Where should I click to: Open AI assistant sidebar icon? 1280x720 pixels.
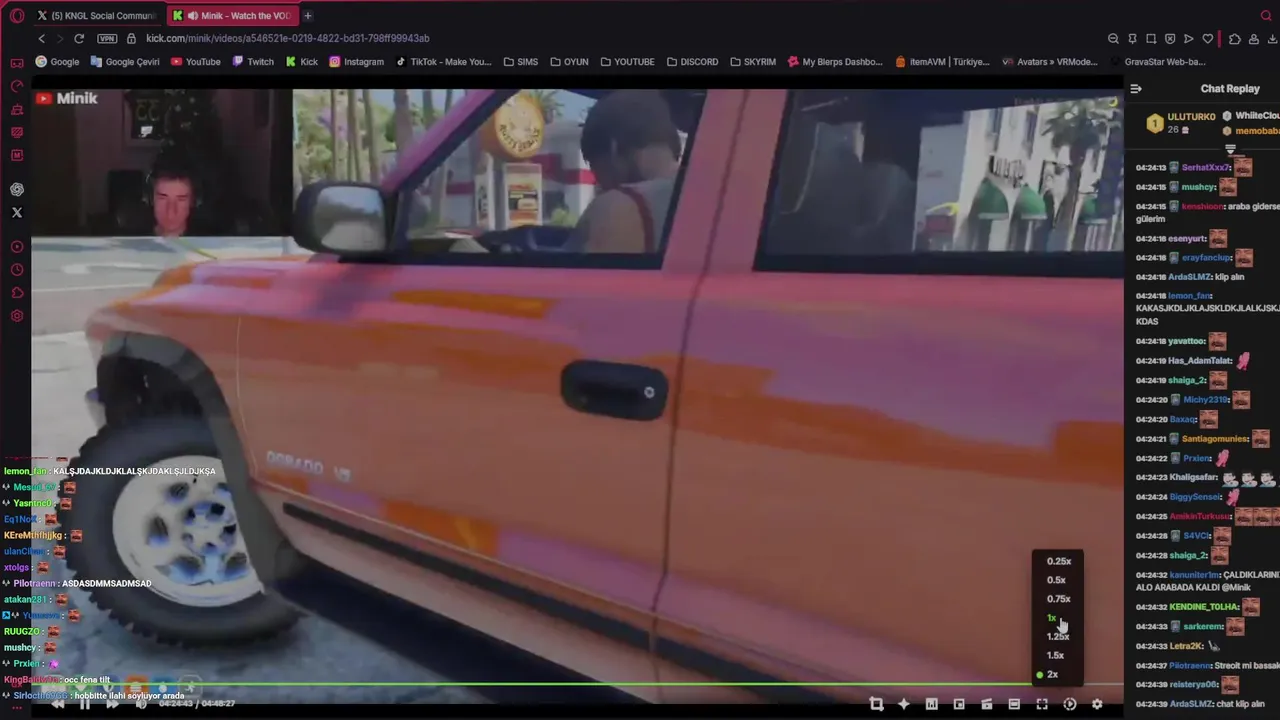[x=17, y=189]
